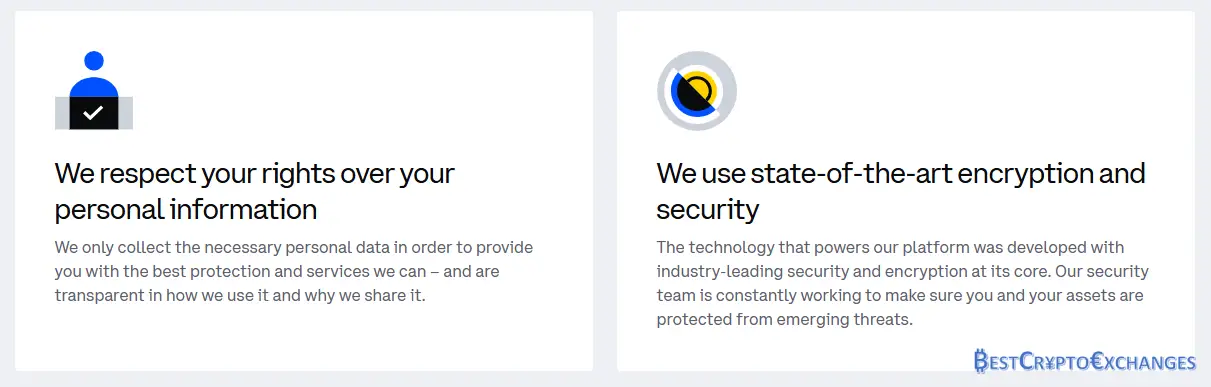Click heading "We respect your rights over your"

(255, 174)
